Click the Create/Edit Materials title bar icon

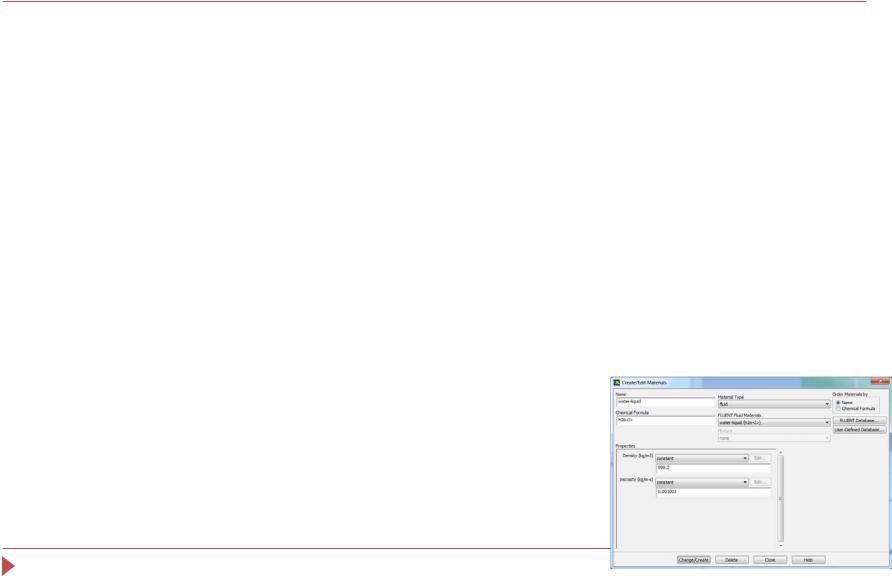(x=617, y=382)
